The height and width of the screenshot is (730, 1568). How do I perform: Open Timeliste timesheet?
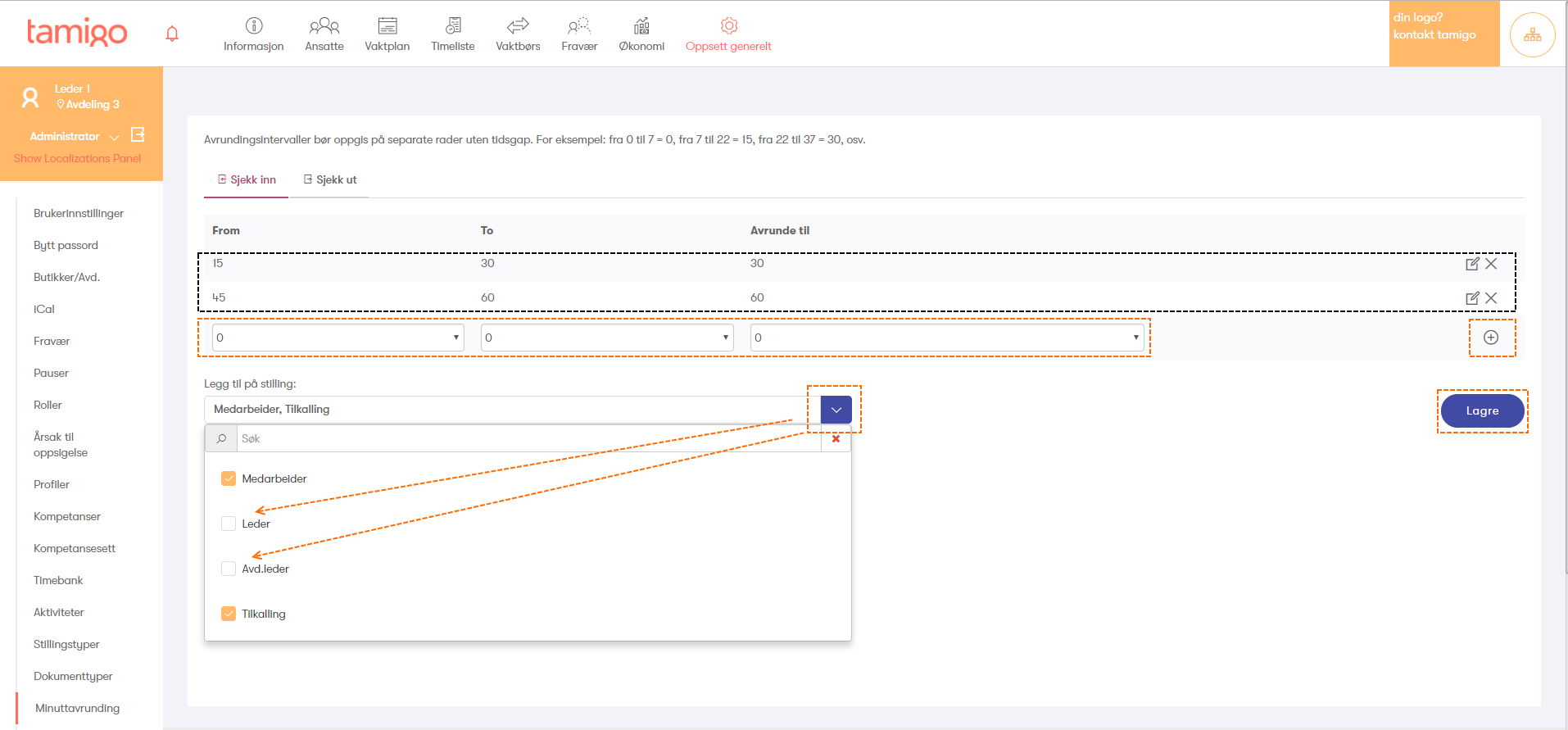pyautogui.click(x=453, y=34)
